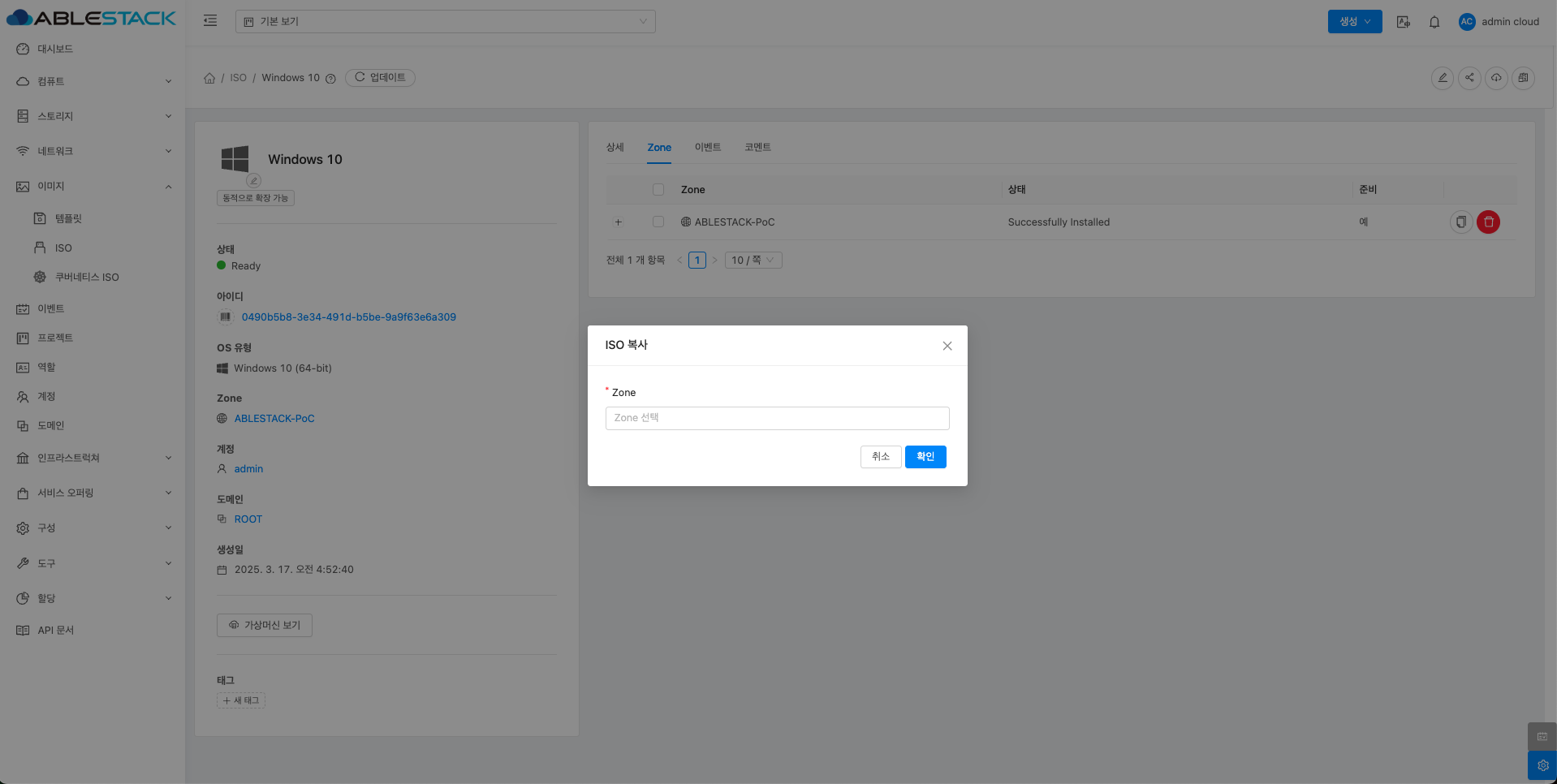Screen dimensions: 1557x784
Task: Expand the ABLESTACK-PoC row with plus
Action: point(618,222)
